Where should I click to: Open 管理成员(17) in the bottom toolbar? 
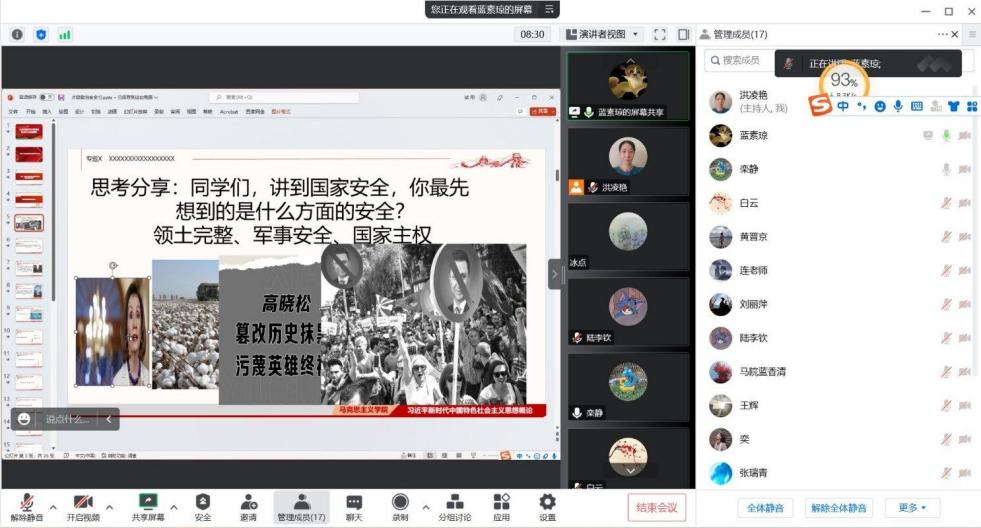pos(301,507)
